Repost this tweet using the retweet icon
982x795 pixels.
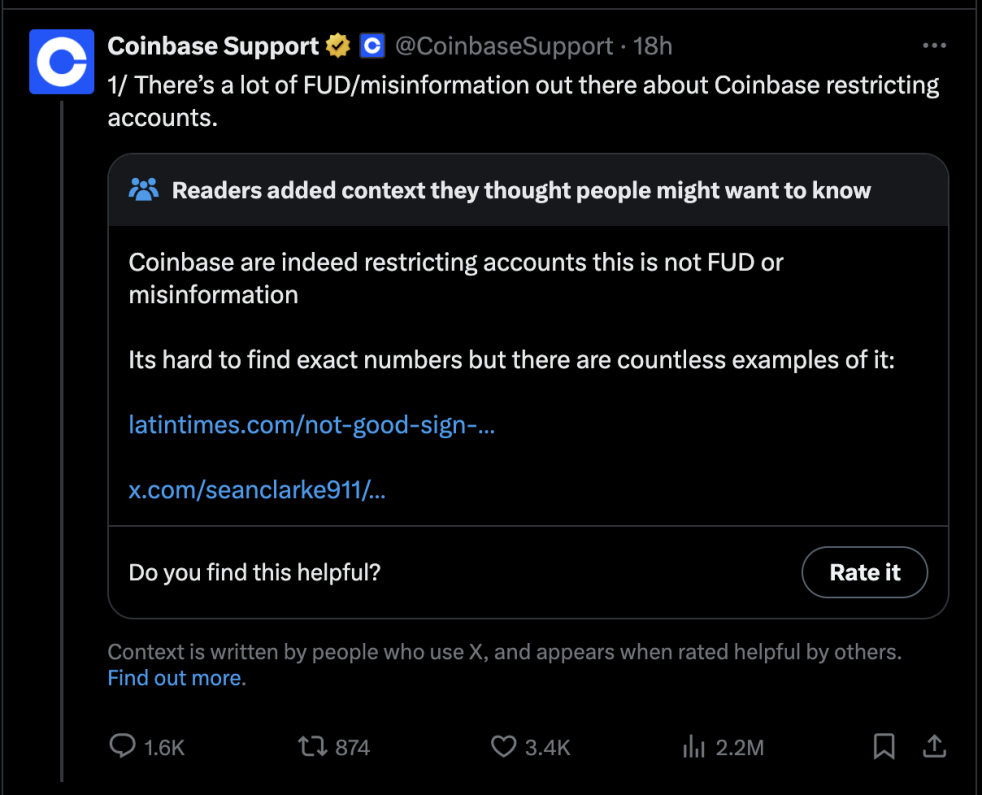pyautogui.click(x=312, y=746)
